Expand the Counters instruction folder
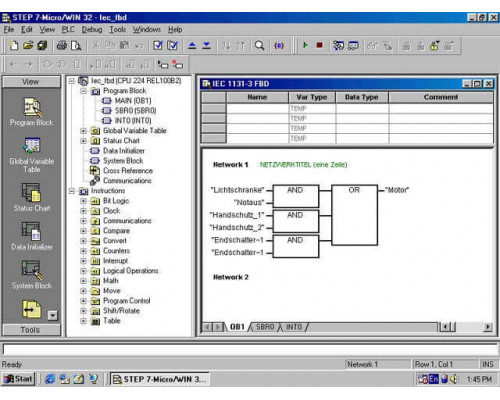 pyautogui.click(x=84, y=251)
